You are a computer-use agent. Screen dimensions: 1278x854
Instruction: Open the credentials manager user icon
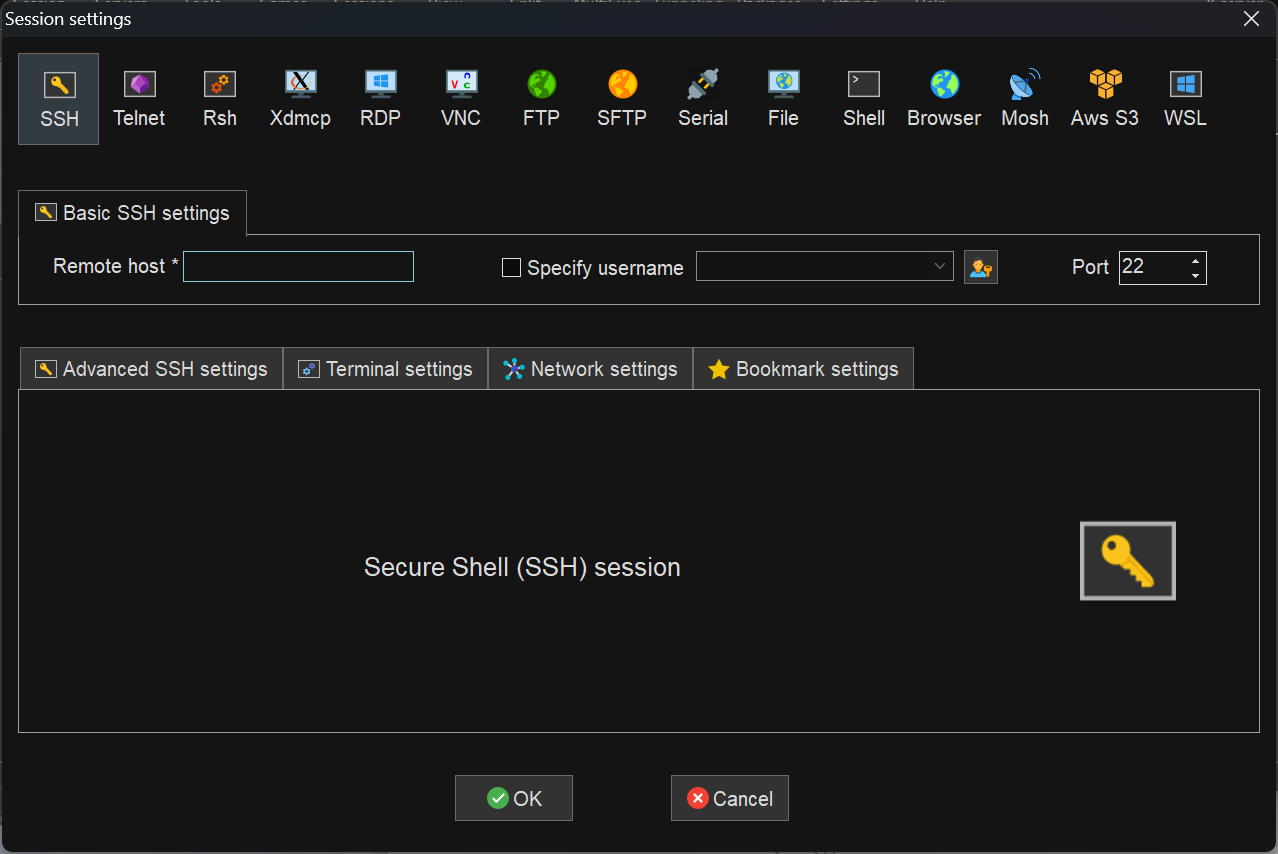coord(981,267)
